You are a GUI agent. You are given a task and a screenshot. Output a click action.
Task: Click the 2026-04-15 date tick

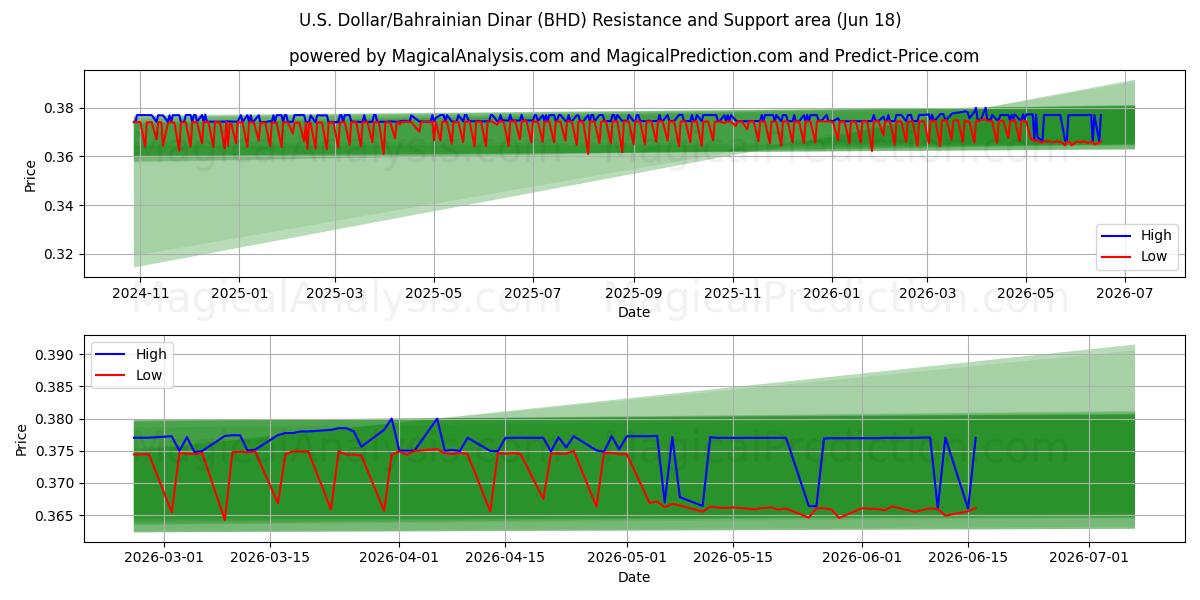pyautogui.click(x=505, y=557)
